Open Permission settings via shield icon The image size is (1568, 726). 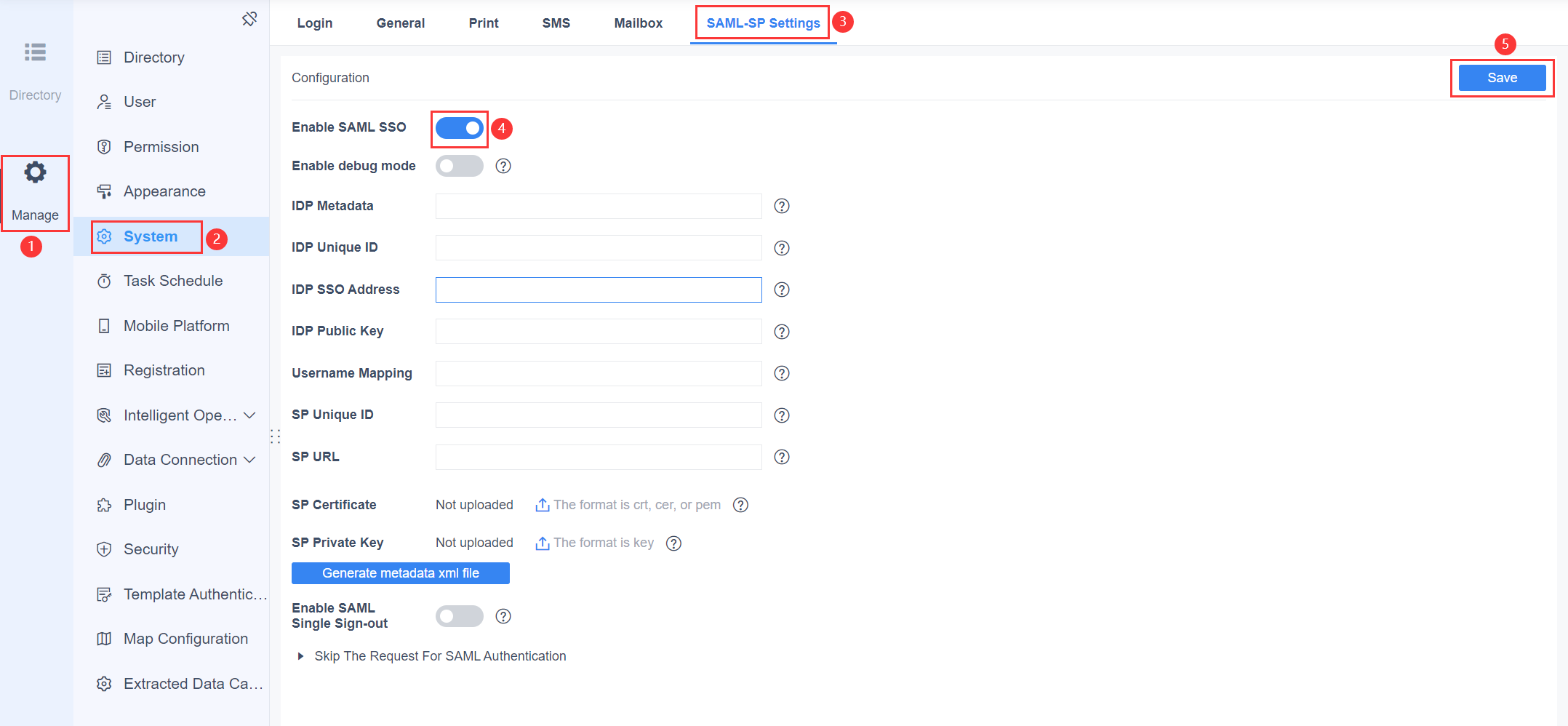point(105,146)
